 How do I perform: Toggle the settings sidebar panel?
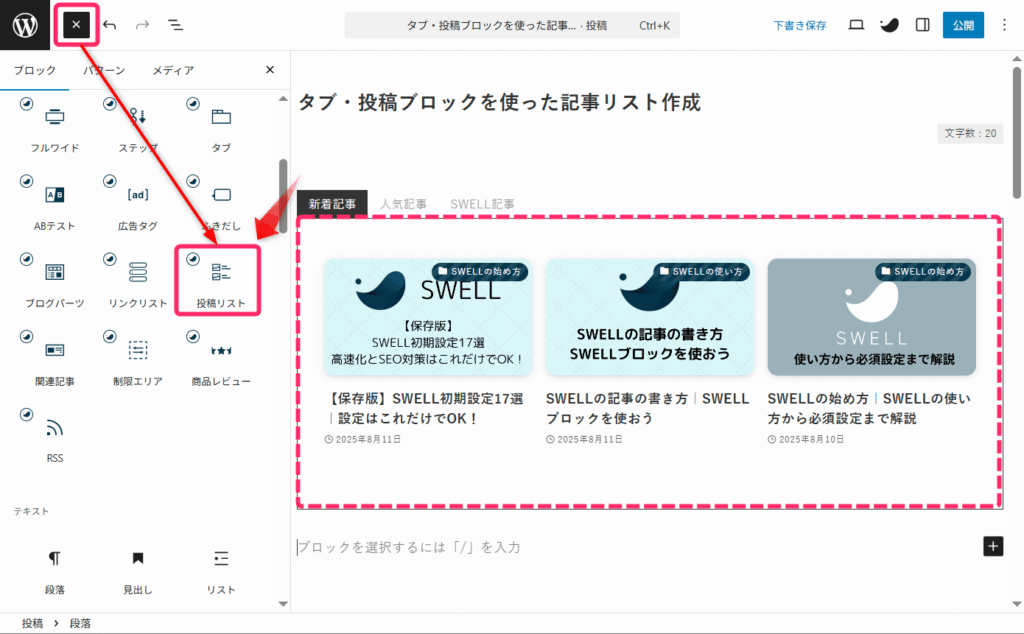coord(922,25)
